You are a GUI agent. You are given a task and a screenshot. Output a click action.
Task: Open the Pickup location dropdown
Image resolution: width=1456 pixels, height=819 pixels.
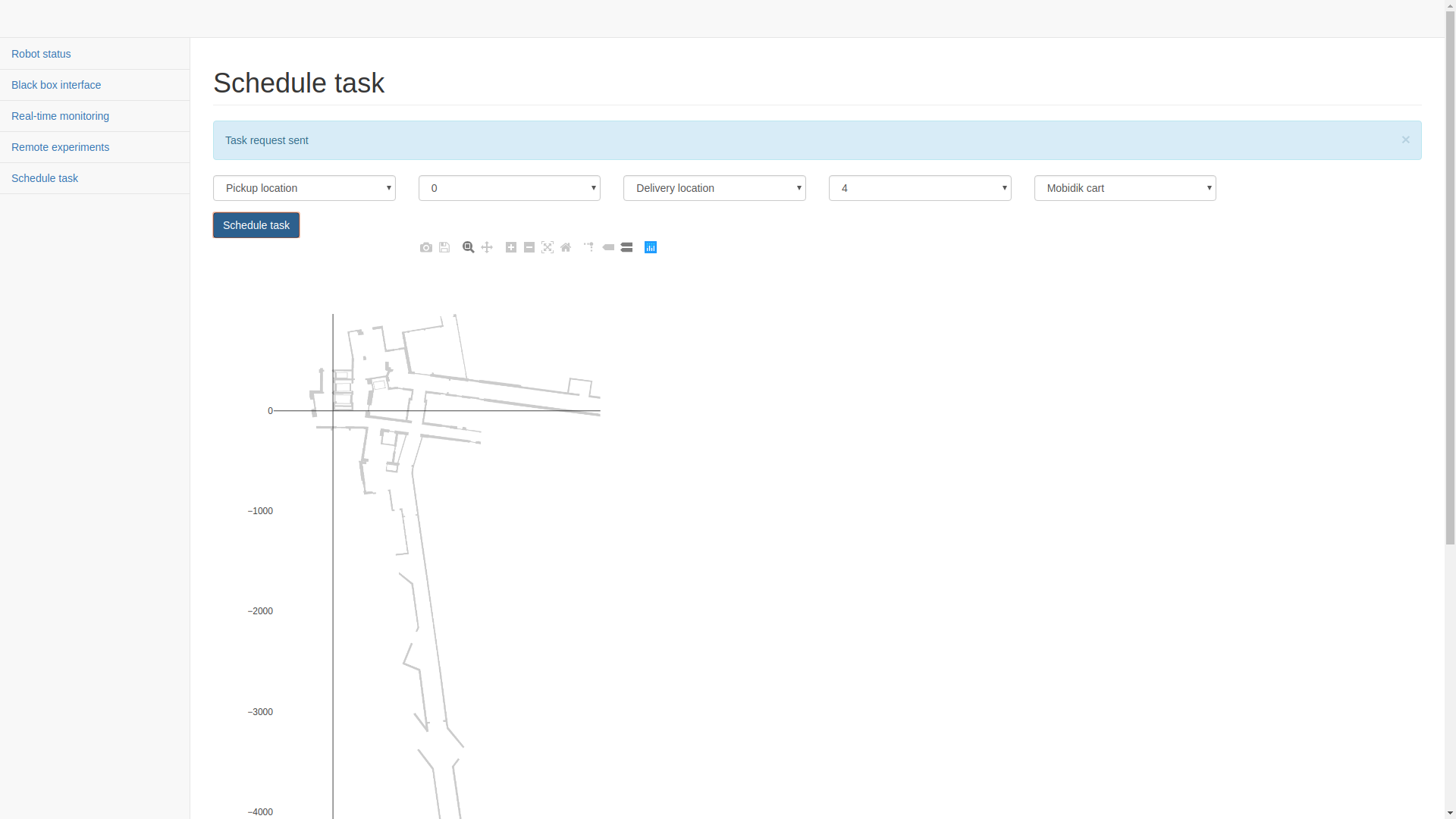point(304,188)
